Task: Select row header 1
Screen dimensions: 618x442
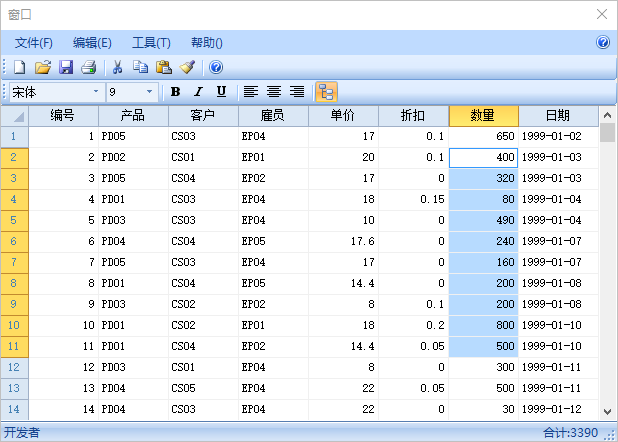Action: [x=15, y=136]
